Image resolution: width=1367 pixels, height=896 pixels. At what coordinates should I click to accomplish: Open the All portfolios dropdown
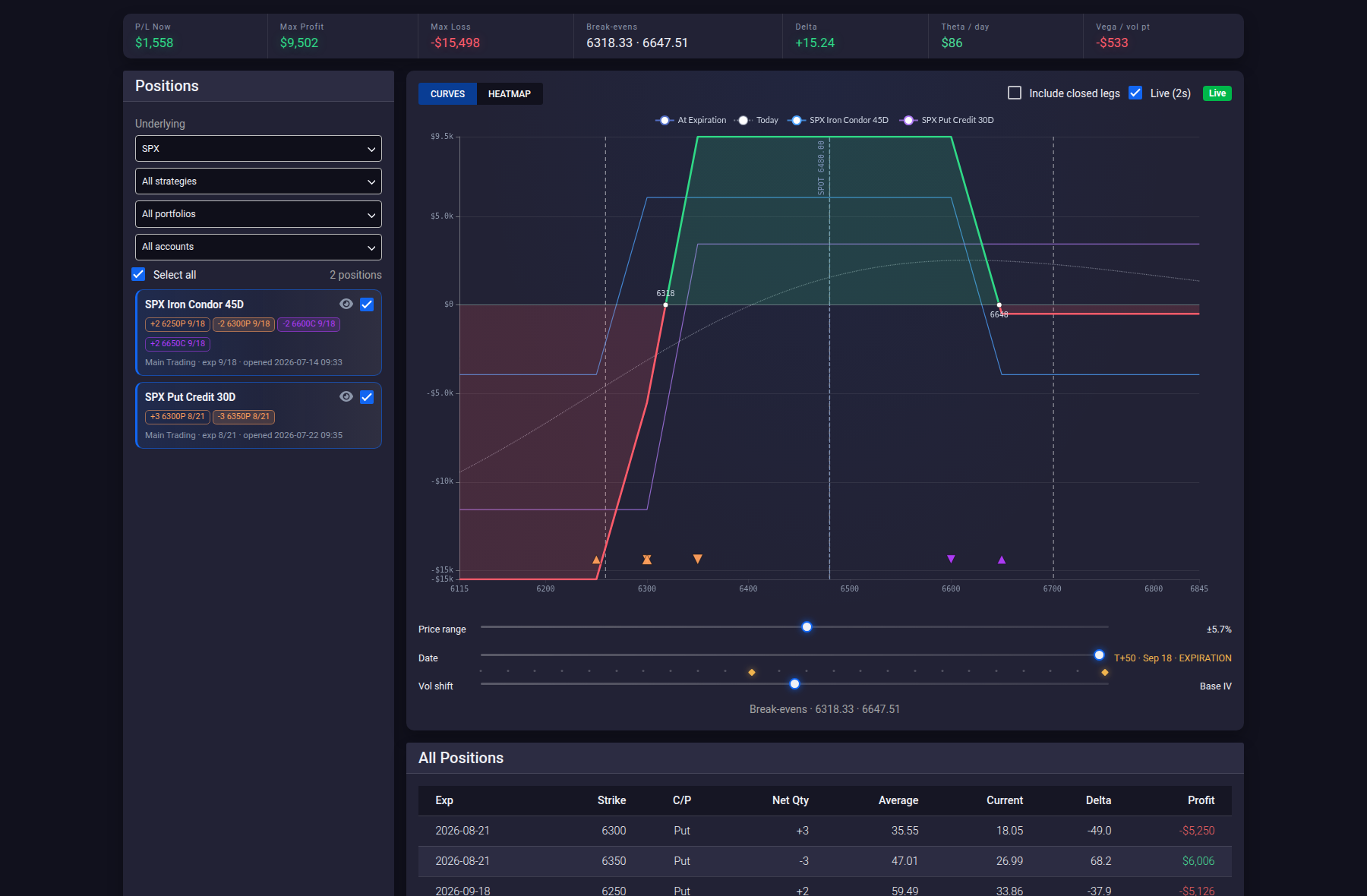pos(258,213)
